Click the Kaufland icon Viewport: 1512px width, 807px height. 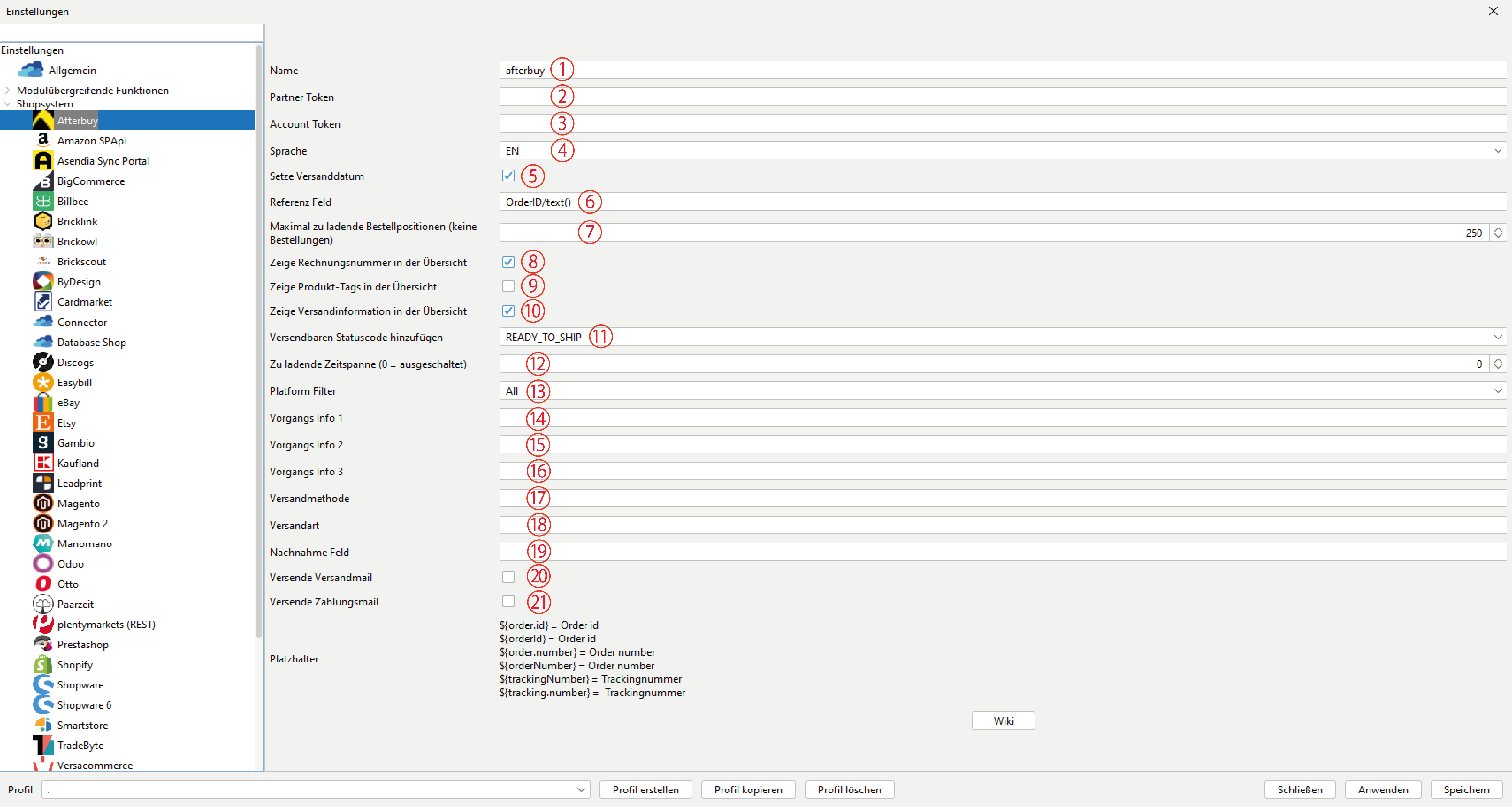(43, 463)
